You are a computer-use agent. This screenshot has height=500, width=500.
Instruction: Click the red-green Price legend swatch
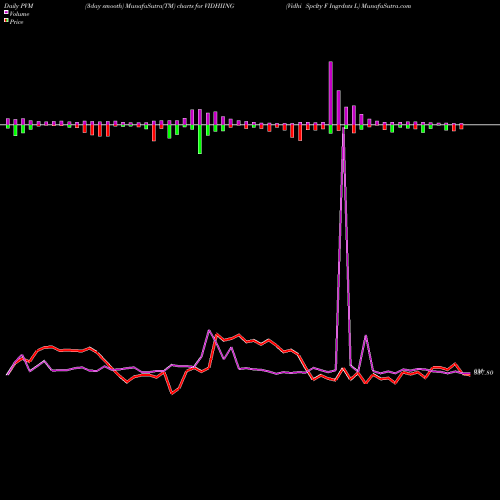[6, 21]
